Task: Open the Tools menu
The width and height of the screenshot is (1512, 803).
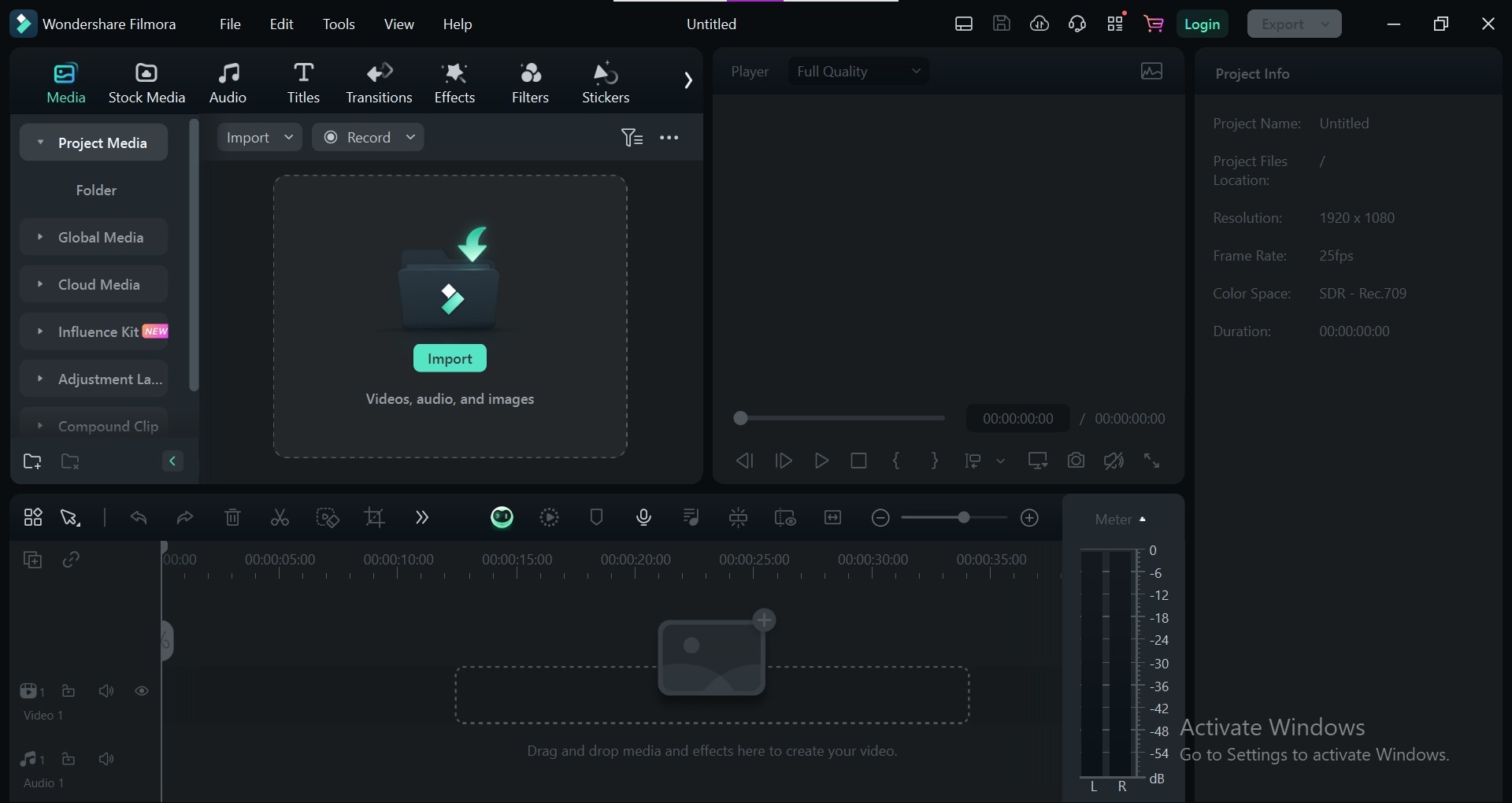Action: click(339, 24)
